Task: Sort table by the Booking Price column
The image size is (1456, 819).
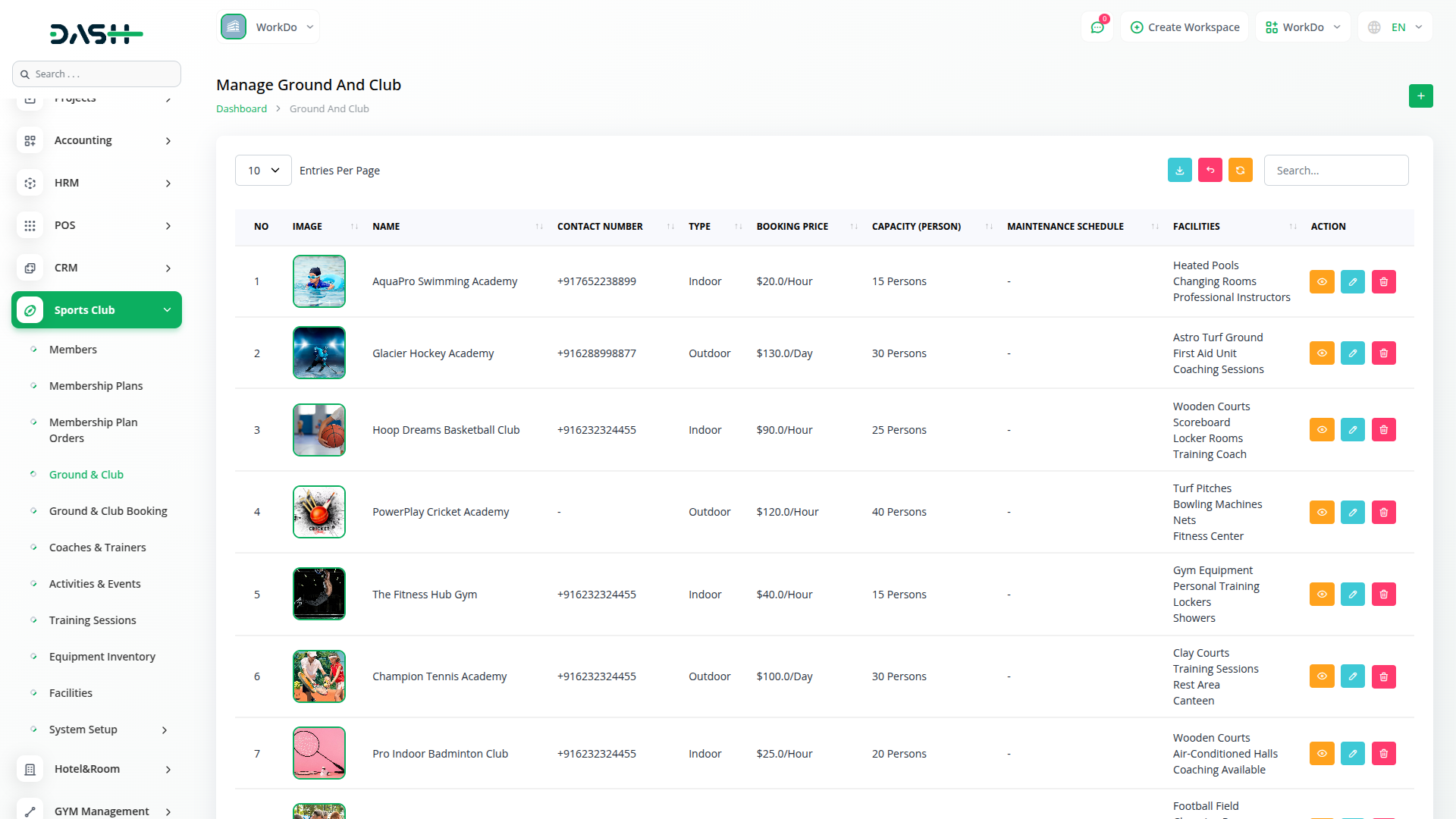Action: click(792, 227)
